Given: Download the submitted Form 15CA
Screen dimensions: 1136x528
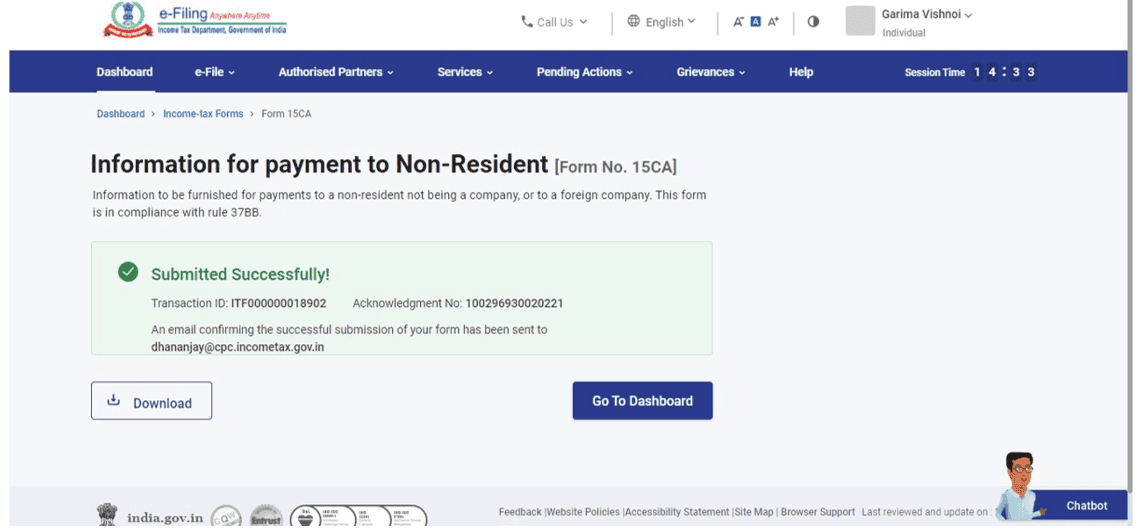Looking at the screenshot, I should pyautogui.click(x=151, y=402).
